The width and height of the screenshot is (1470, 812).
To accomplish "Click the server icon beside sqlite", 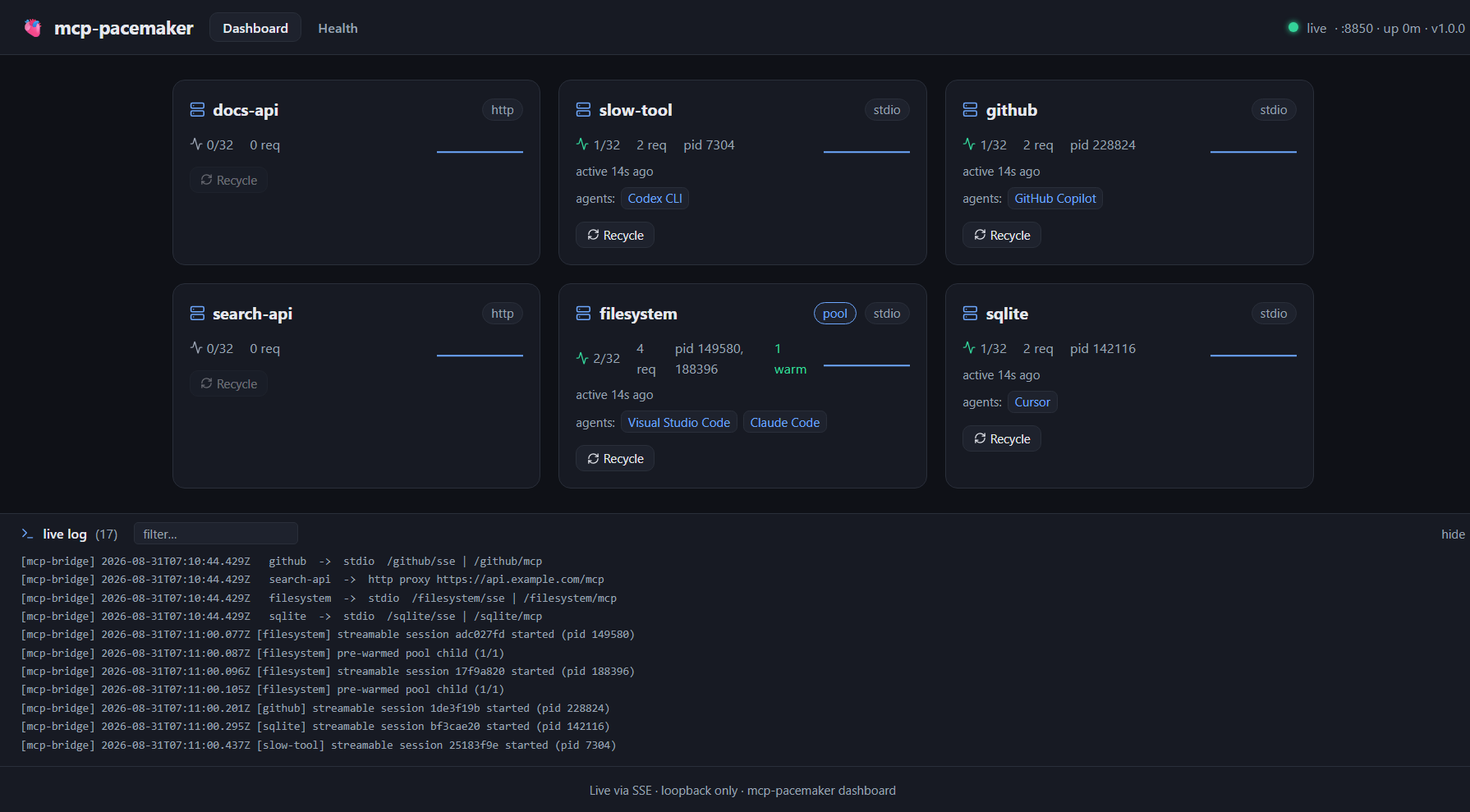I will coord(970,314).
